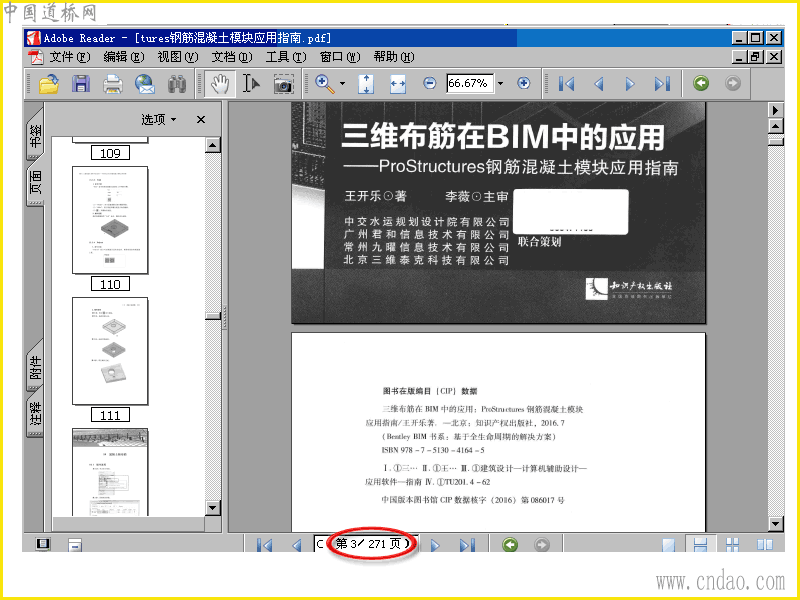Switch to the 附件 side tab
The height and width of the screenshot is (600, 800).
(x=35, y=366)
